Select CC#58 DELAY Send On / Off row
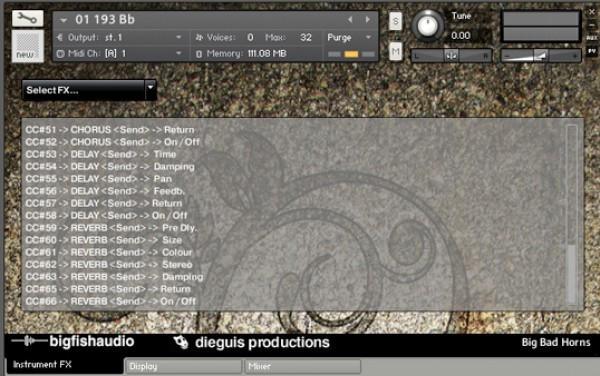Screen dimensions: 600x376 [x=106, y=215]
